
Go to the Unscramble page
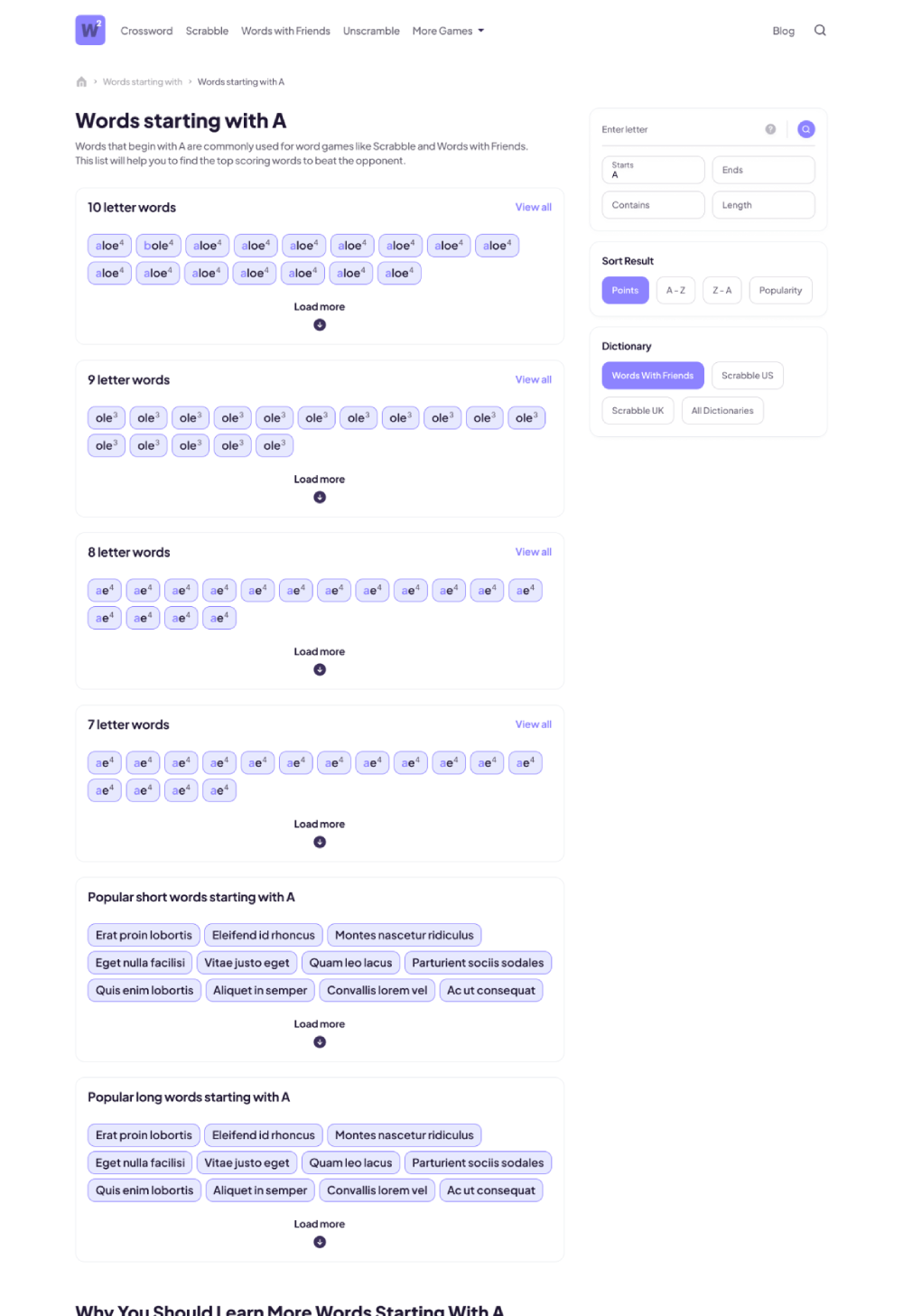click(x=371, y=31)
